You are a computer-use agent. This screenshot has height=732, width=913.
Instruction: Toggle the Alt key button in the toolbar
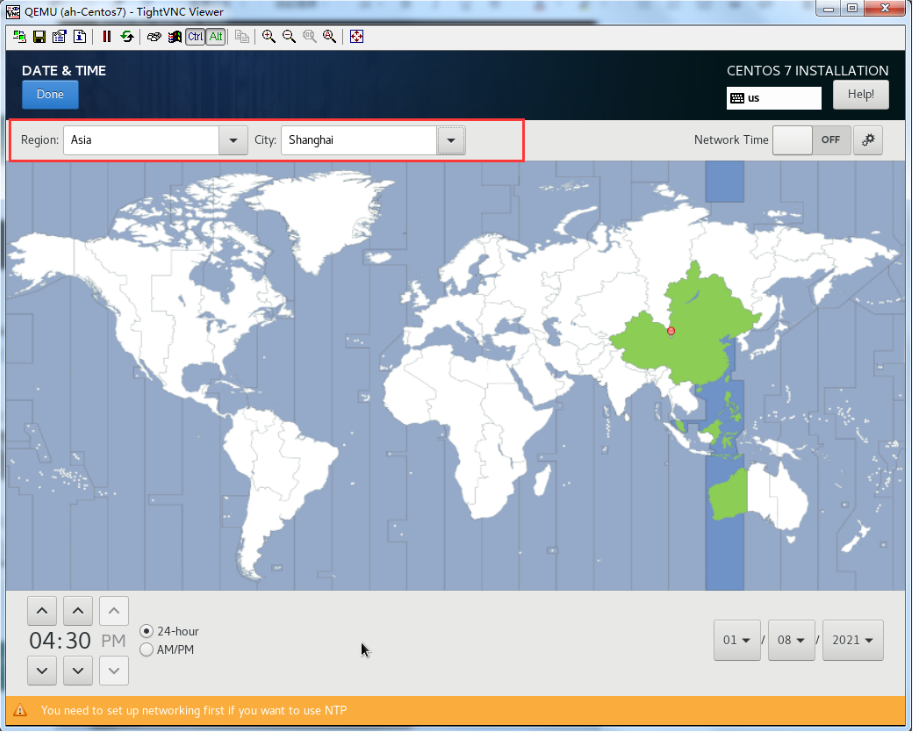click(x=216, y=37)
